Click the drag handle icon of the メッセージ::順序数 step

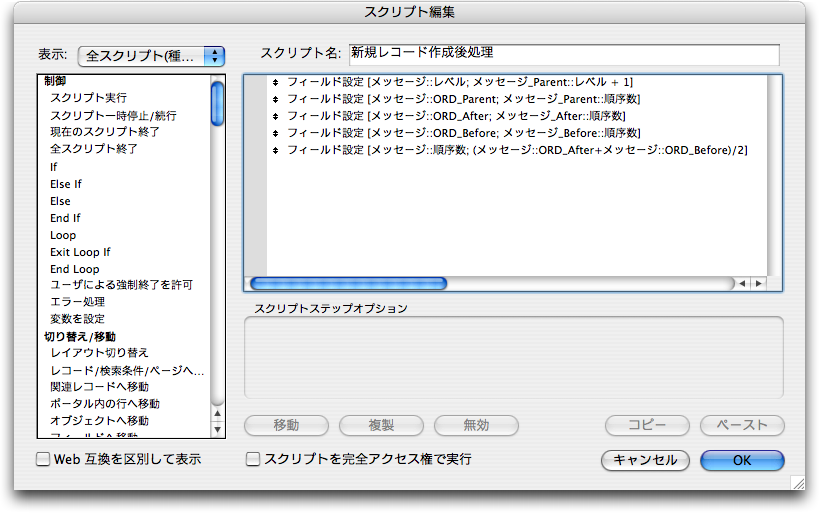(x=275, y=150)
